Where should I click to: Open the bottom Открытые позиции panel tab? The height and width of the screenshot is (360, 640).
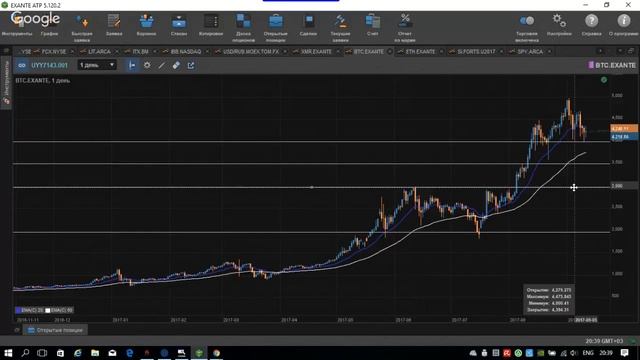point(55,330)
